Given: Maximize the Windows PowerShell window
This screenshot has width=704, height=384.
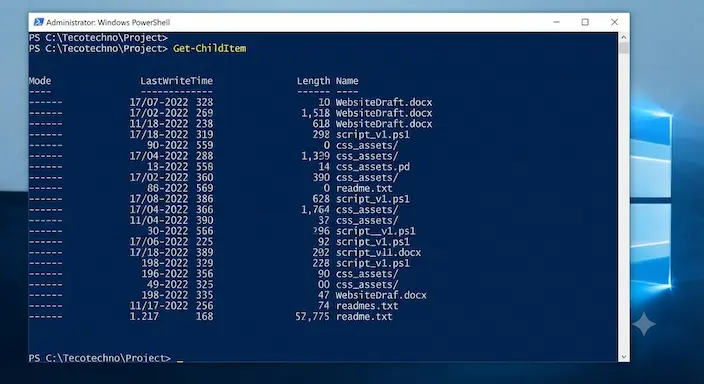Looking at the screenshot, I should tap(585, 22).
